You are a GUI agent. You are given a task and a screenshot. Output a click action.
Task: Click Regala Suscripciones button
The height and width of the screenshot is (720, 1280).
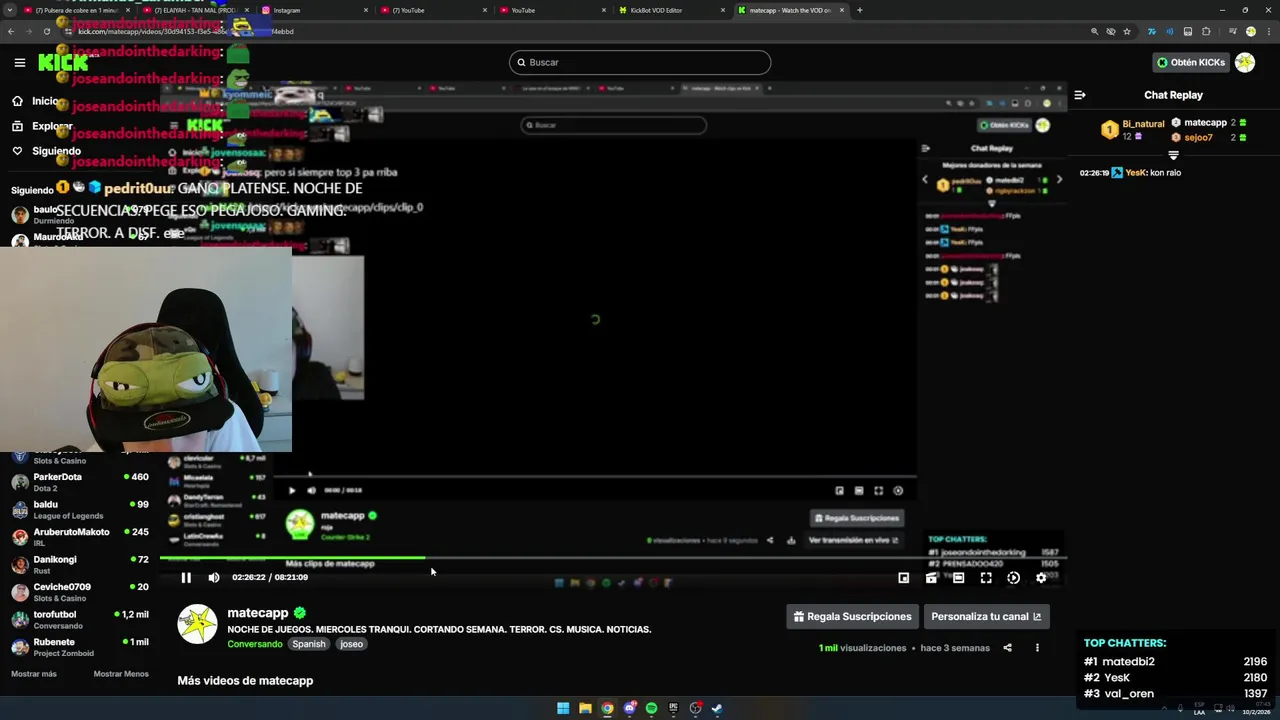tap(852, 616)
